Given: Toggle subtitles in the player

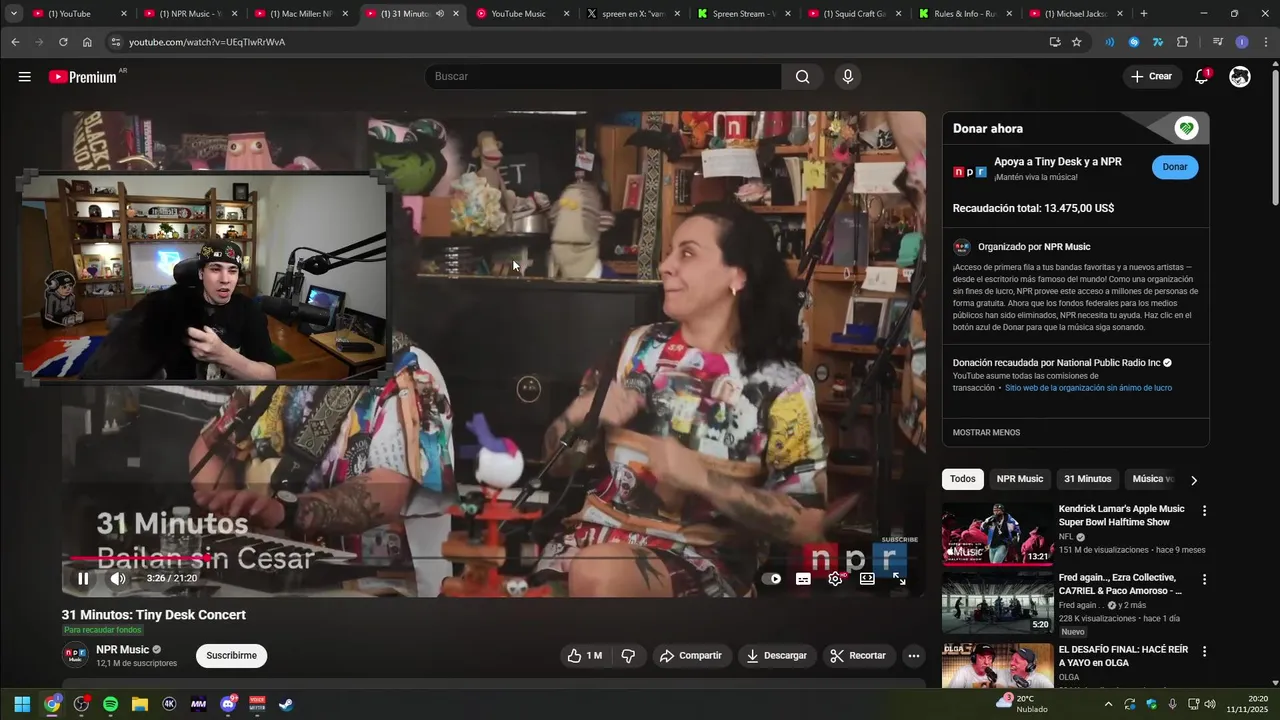Looking at the screenshot, I should click(x=803, y=578).
